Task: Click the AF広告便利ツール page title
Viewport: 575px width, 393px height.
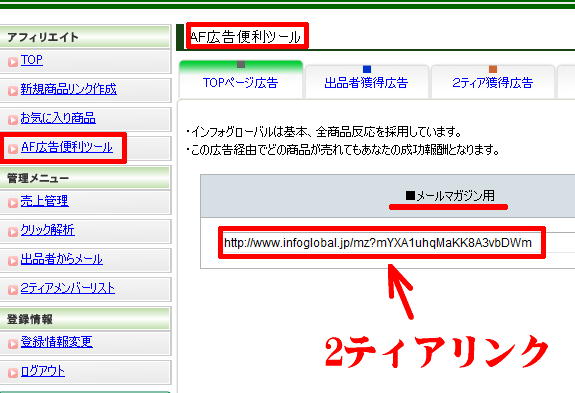Action: [245, 37]
